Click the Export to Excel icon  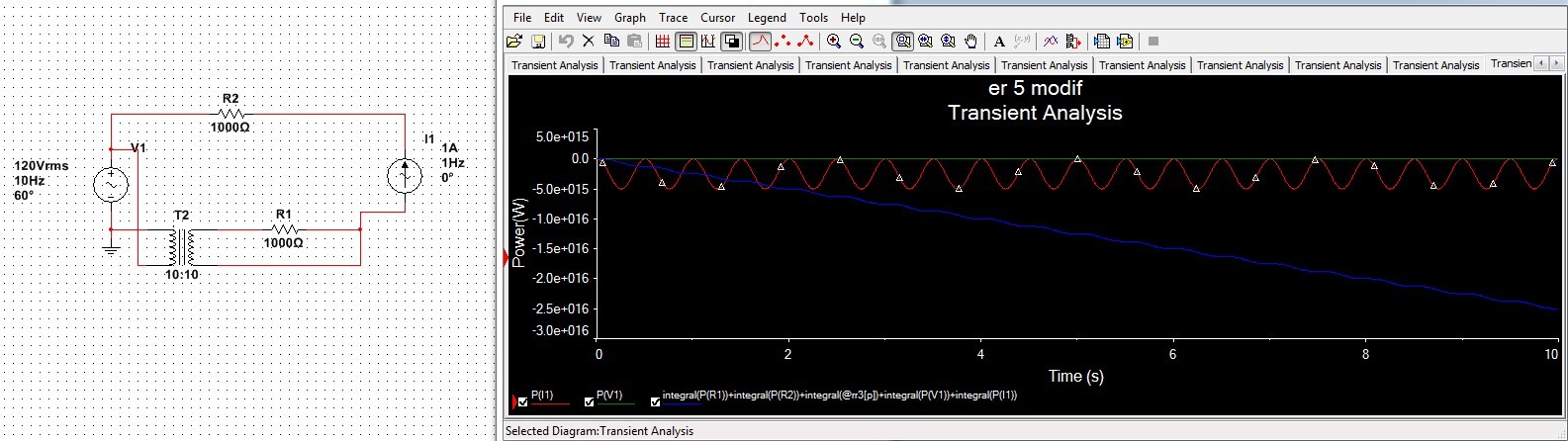pos(1102,41)
